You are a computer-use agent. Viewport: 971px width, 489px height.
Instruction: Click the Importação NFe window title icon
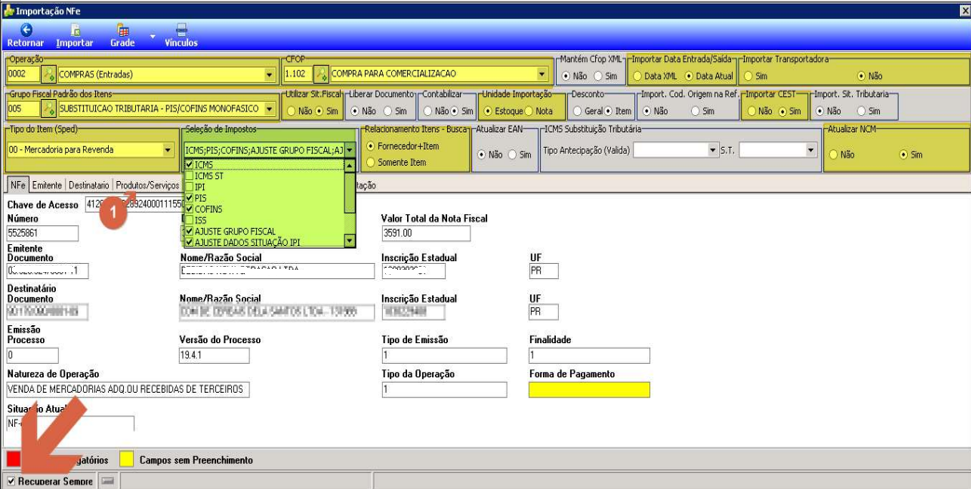9,11
